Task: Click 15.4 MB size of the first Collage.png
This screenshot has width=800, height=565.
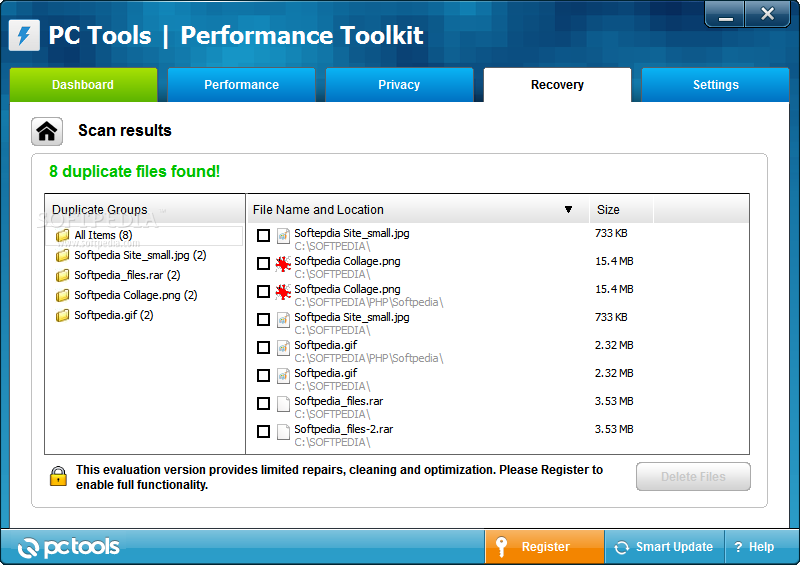Action: (x=614, y=261)
